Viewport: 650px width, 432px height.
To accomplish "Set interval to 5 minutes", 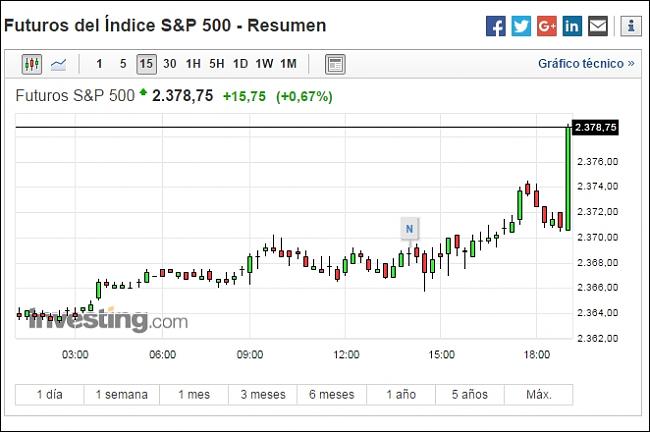I will click(123, 64).
